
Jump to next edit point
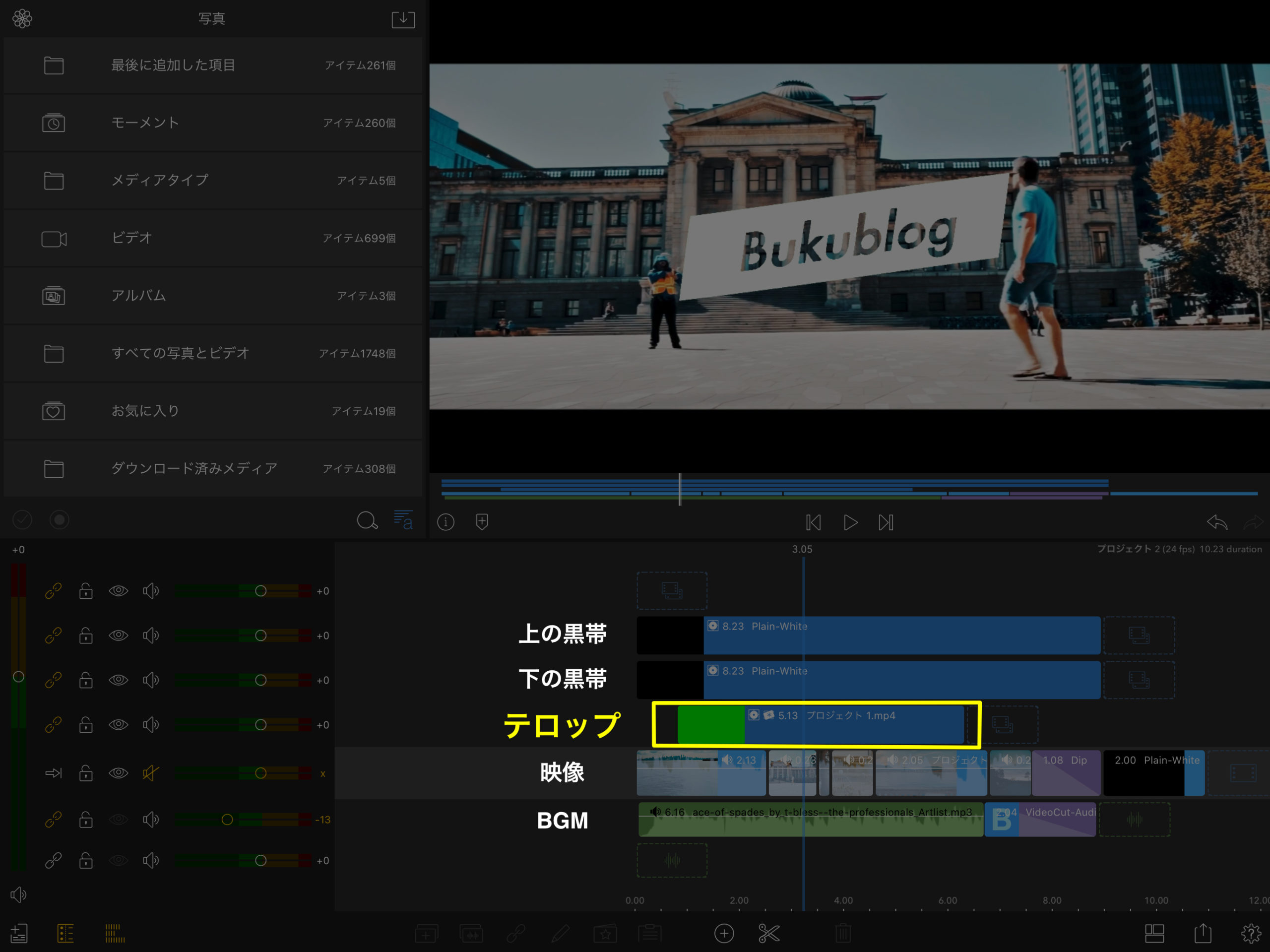pyautogui.click(x=886, y=522)
